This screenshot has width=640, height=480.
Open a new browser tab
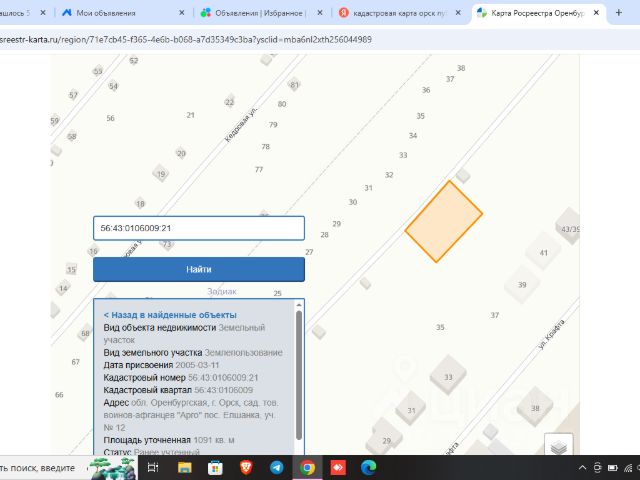pos(619,13)
